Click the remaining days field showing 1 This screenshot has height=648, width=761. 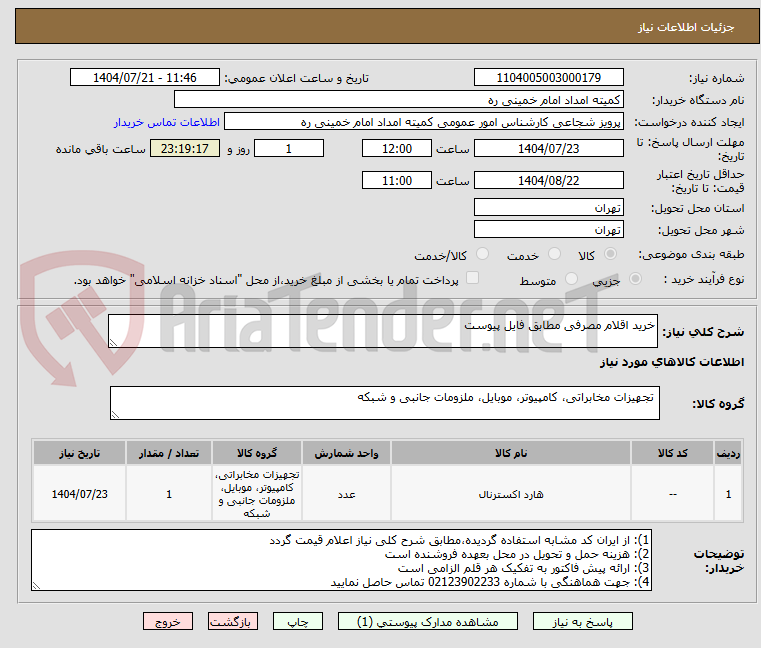tap(289, 149)
